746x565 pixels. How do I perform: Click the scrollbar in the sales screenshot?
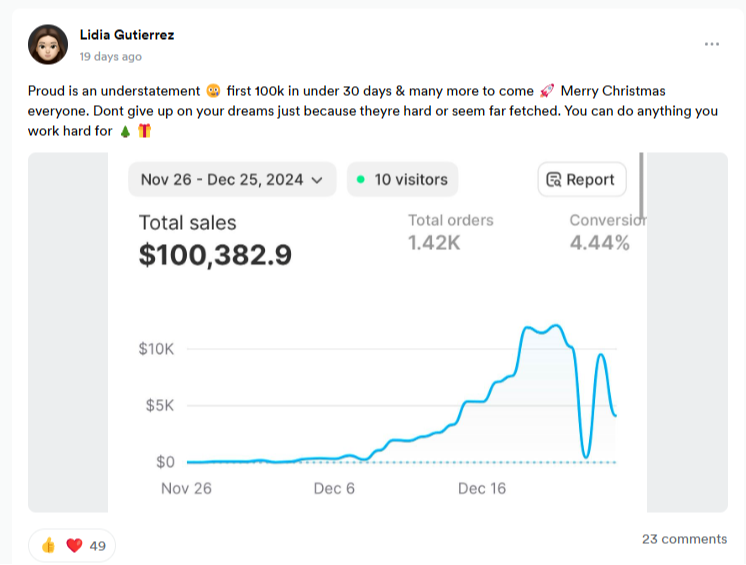tap(641, 185)
